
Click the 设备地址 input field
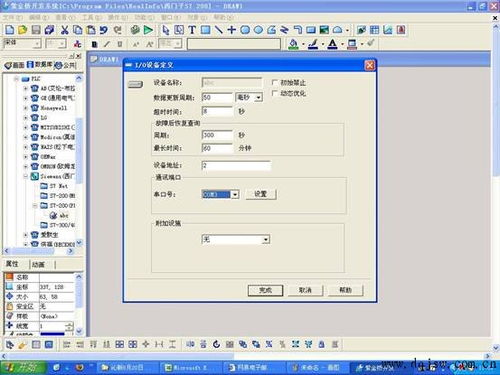236,165
